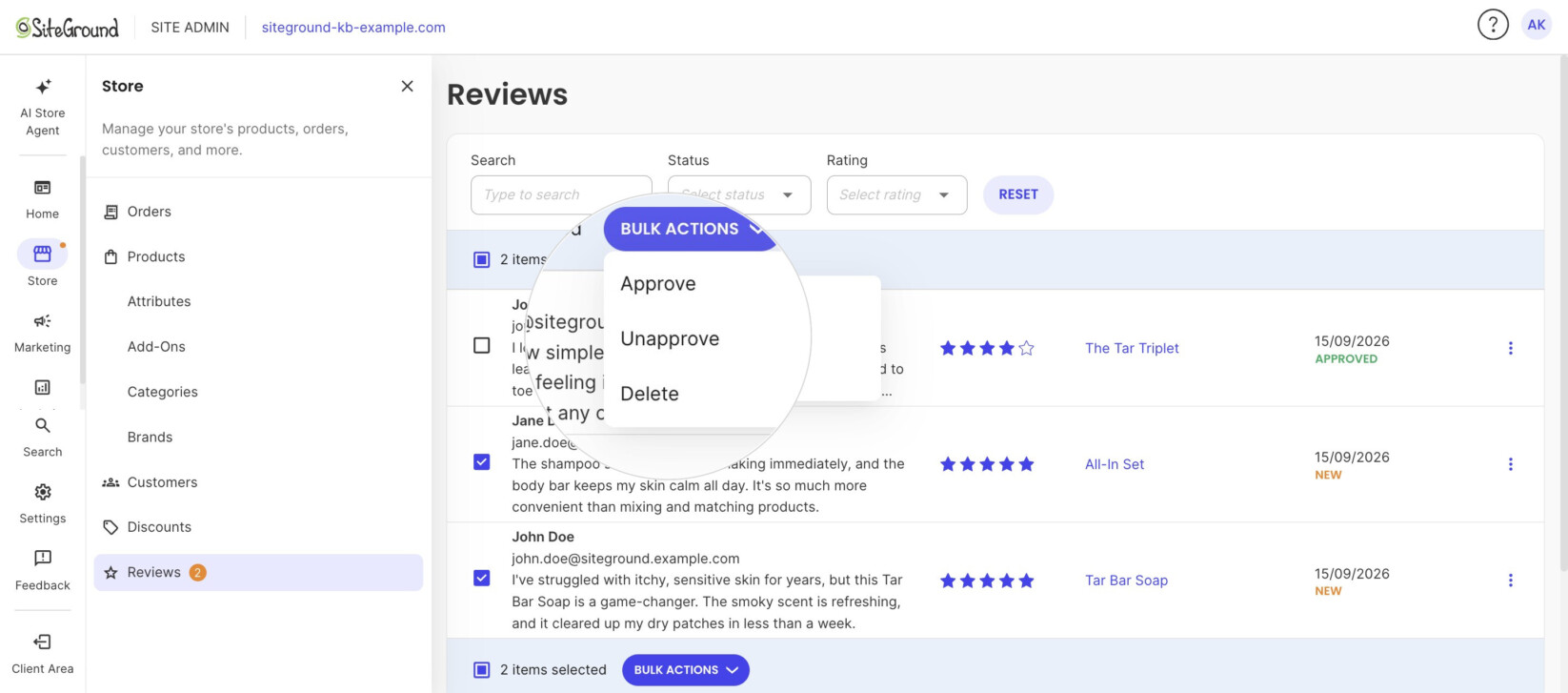Screen dimensions: 1568x693
Task: Close the Store panel
Action: click(408, 86)
